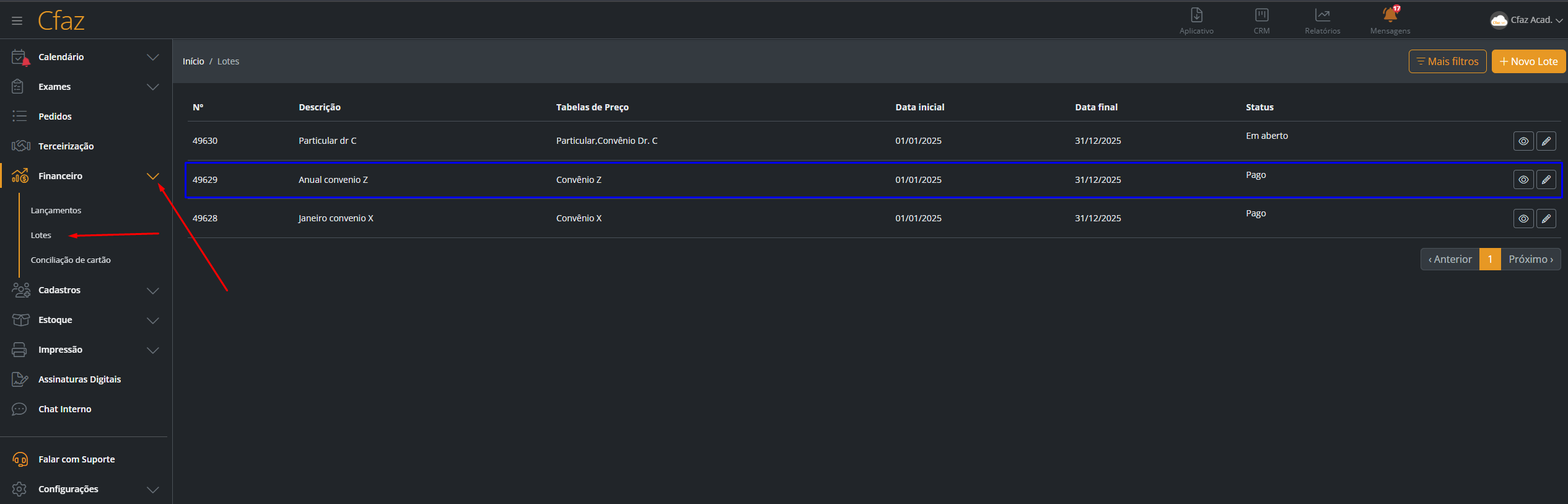The width and height of the screenshot is (1568, 504).
Task: Open Mensagens notification bell
Action: click(x=1390, y=14)
